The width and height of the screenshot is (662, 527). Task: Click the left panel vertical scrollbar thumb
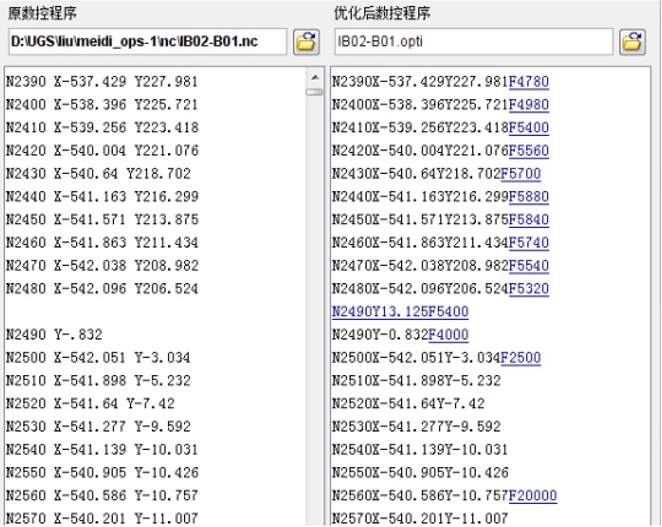coord(315,92)
